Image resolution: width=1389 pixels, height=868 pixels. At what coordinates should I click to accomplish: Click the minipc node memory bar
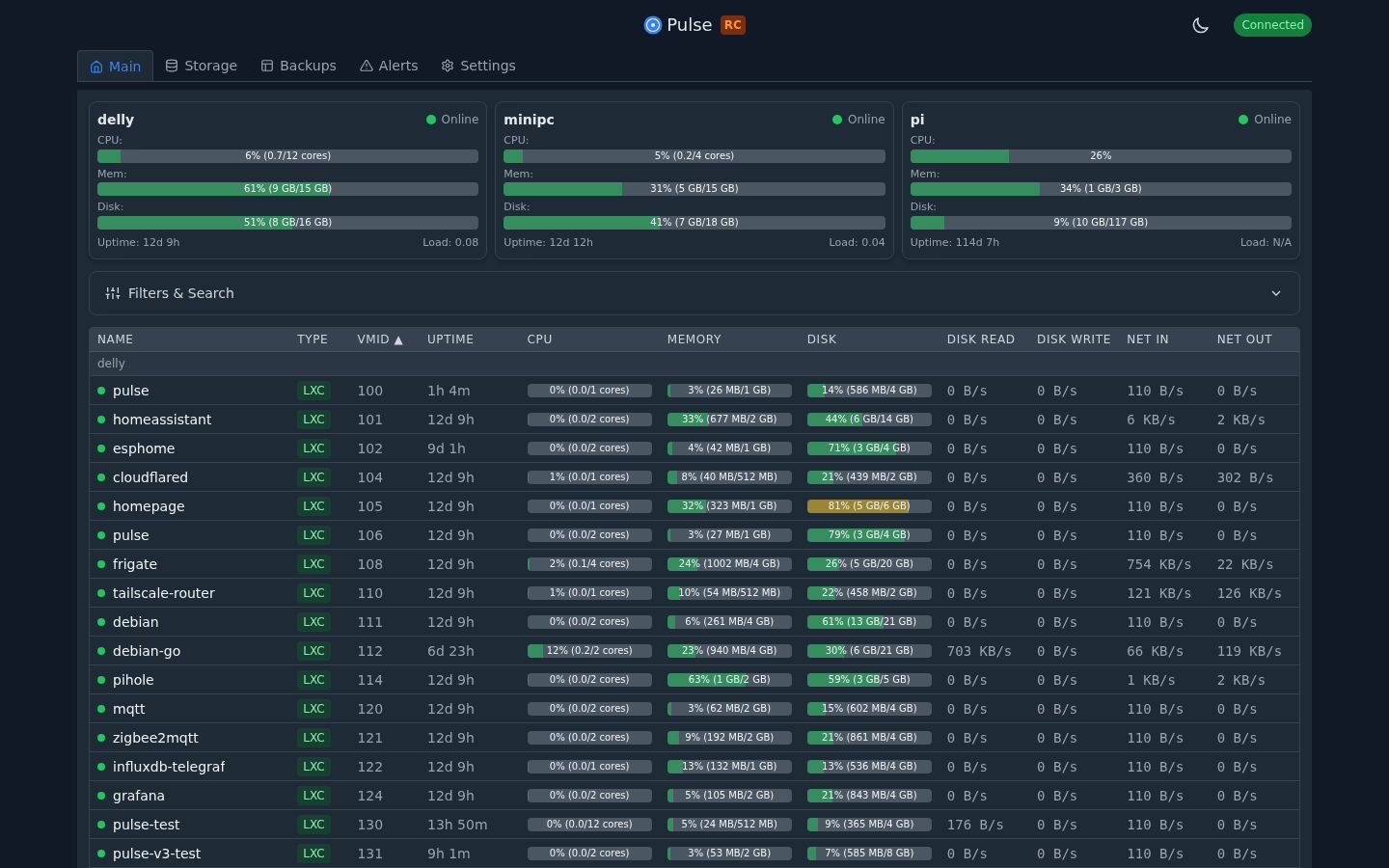tap(694, 189)
